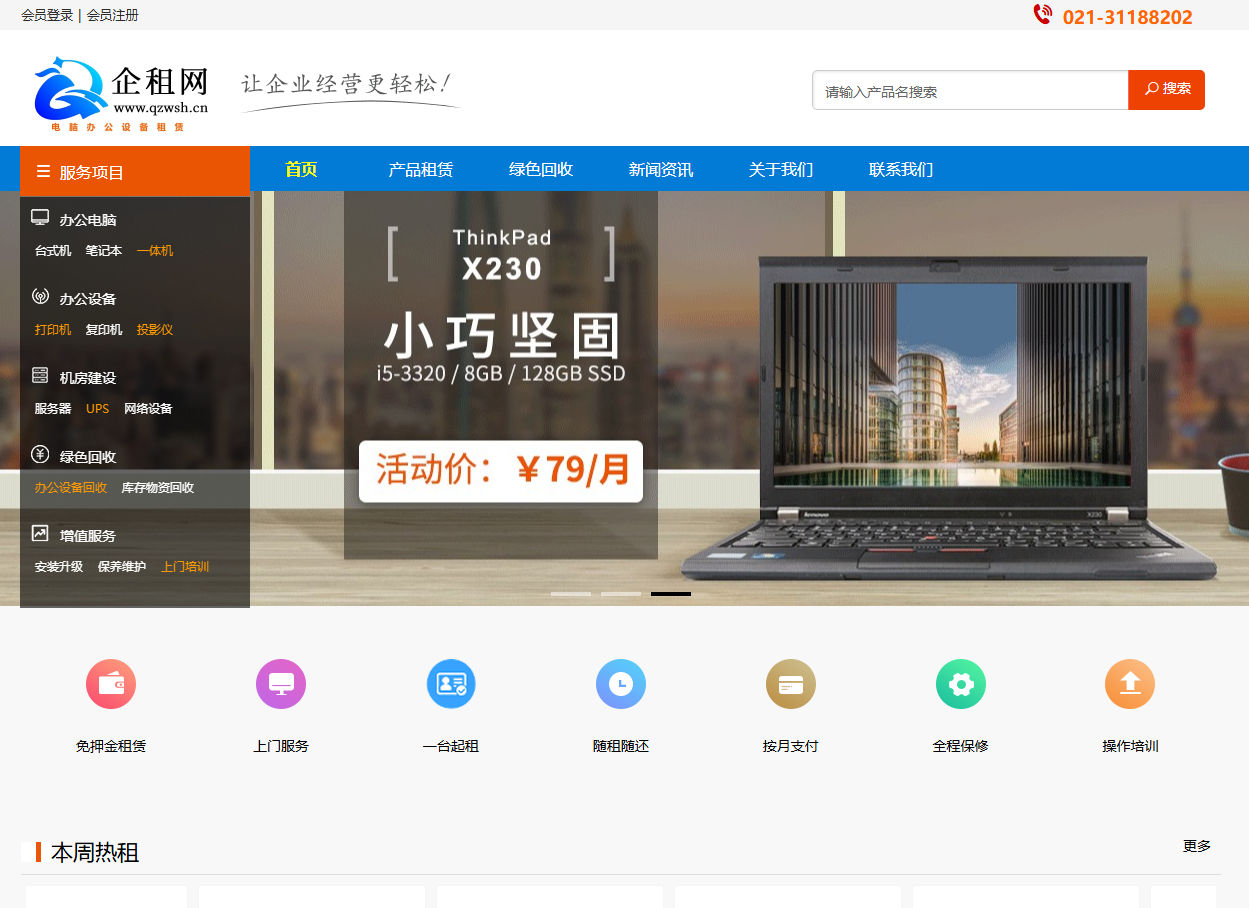Select the 上门服务 purple monitor icon
This screenshot has width=1249, height=908.
(x=280, y=684)
